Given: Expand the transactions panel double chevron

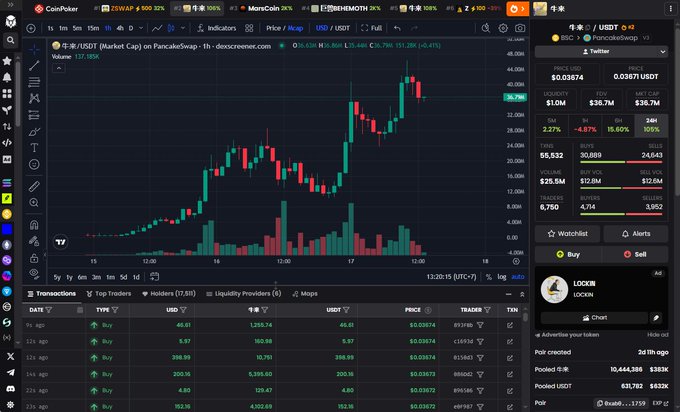Looking at the screenshot, I should [x=522, y=294].
